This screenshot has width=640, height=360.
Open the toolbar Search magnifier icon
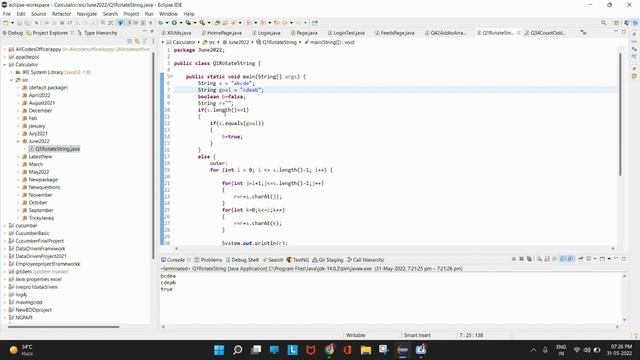[x=604, y=23]
